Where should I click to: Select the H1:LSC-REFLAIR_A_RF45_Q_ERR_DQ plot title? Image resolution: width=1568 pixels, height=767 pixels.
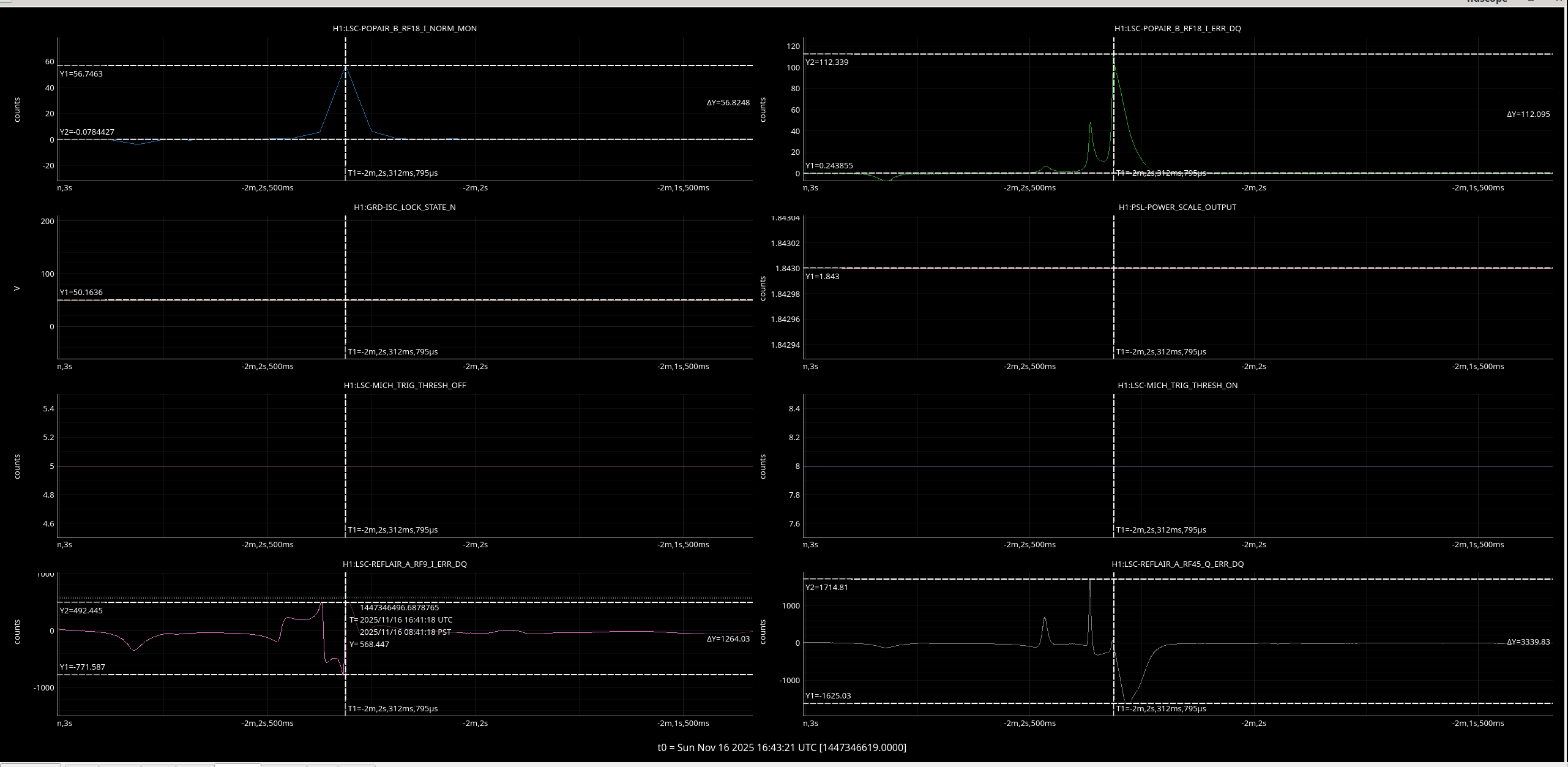[x=1178, y=564]
